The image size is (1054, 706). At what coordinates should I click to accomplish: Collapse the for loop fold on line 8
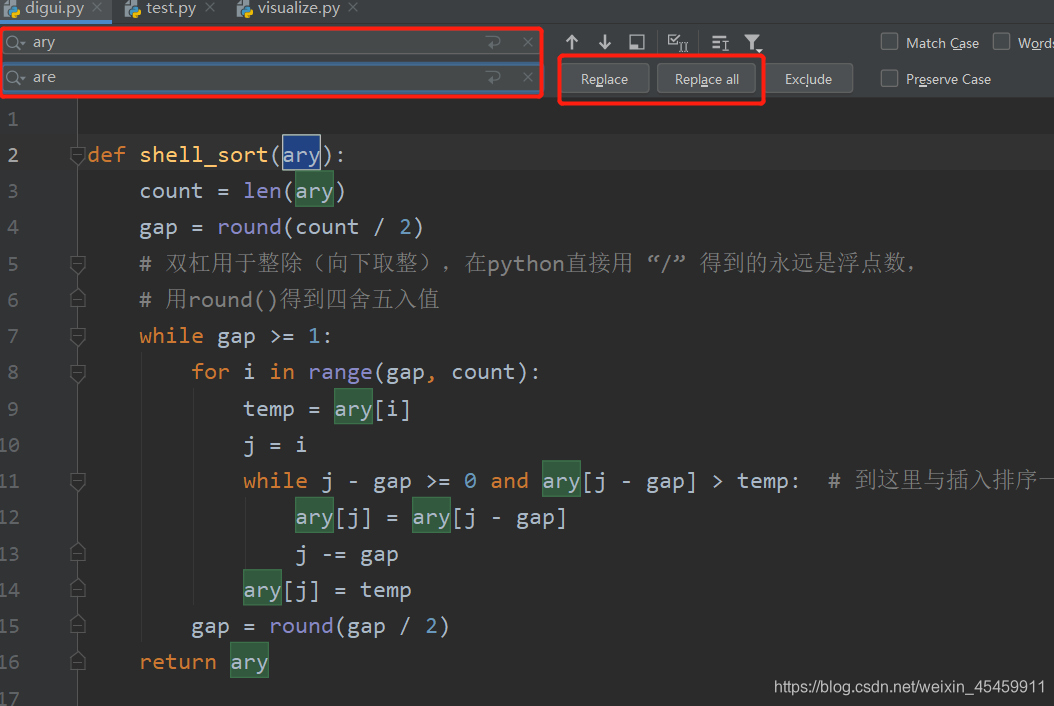[x=77, y=372]
